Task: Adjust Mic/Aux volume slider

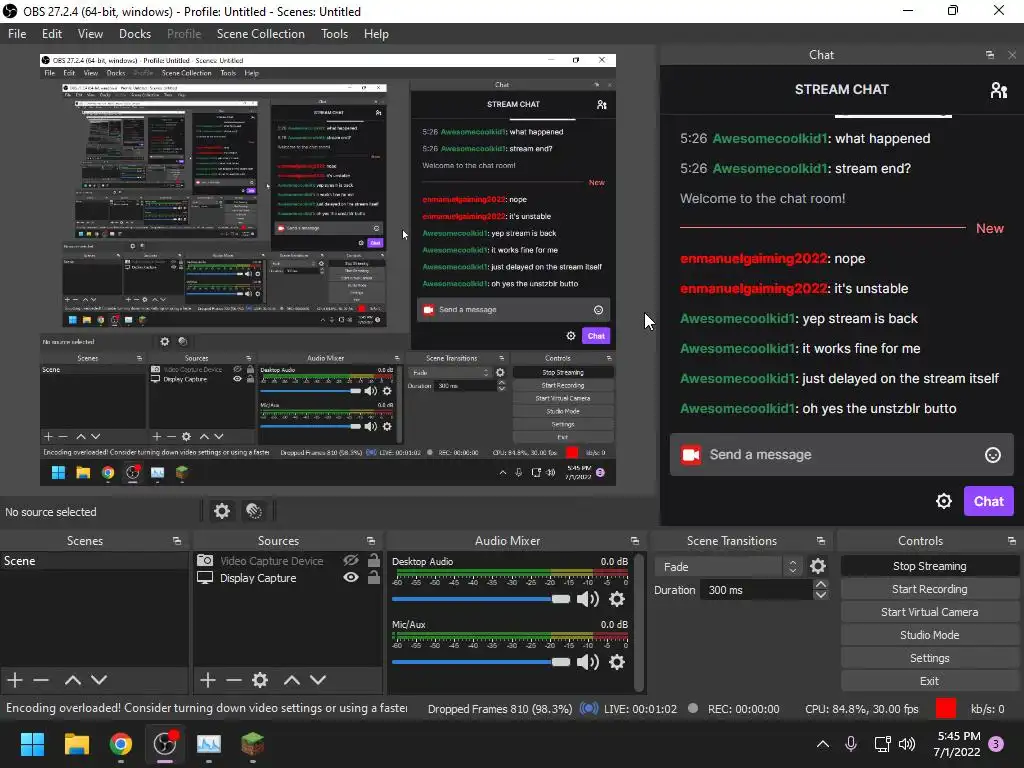Action: pos(481,662)
